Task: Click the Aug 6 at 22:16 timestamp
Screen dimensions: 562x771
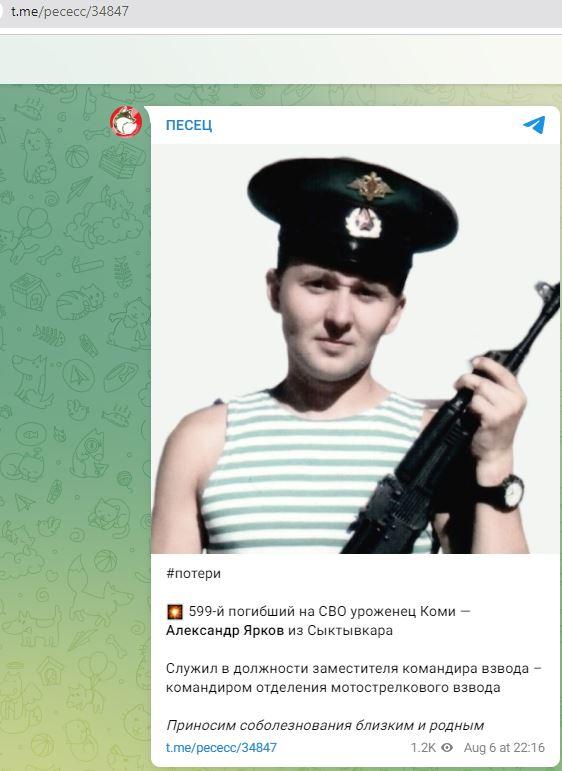Action: pyautogui.click(x=504, y=748)
